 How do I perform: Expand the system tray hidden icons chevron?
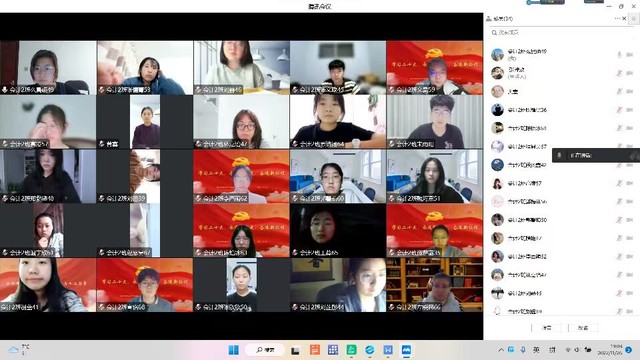point(501,350)
